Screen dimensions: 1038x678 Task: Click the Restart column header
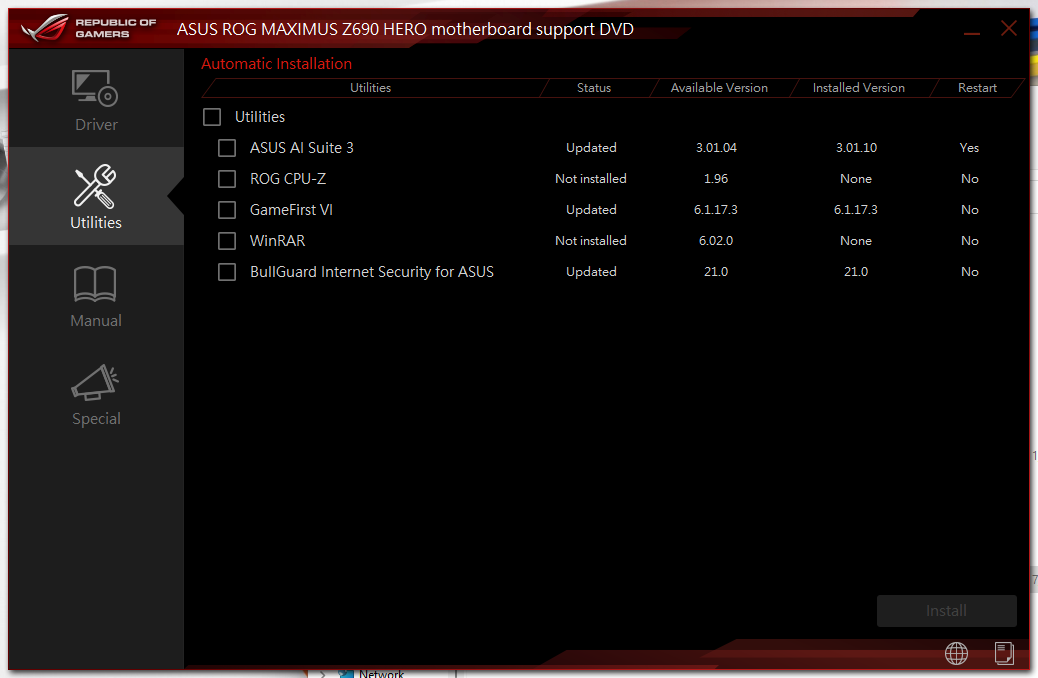coord(977,87)
